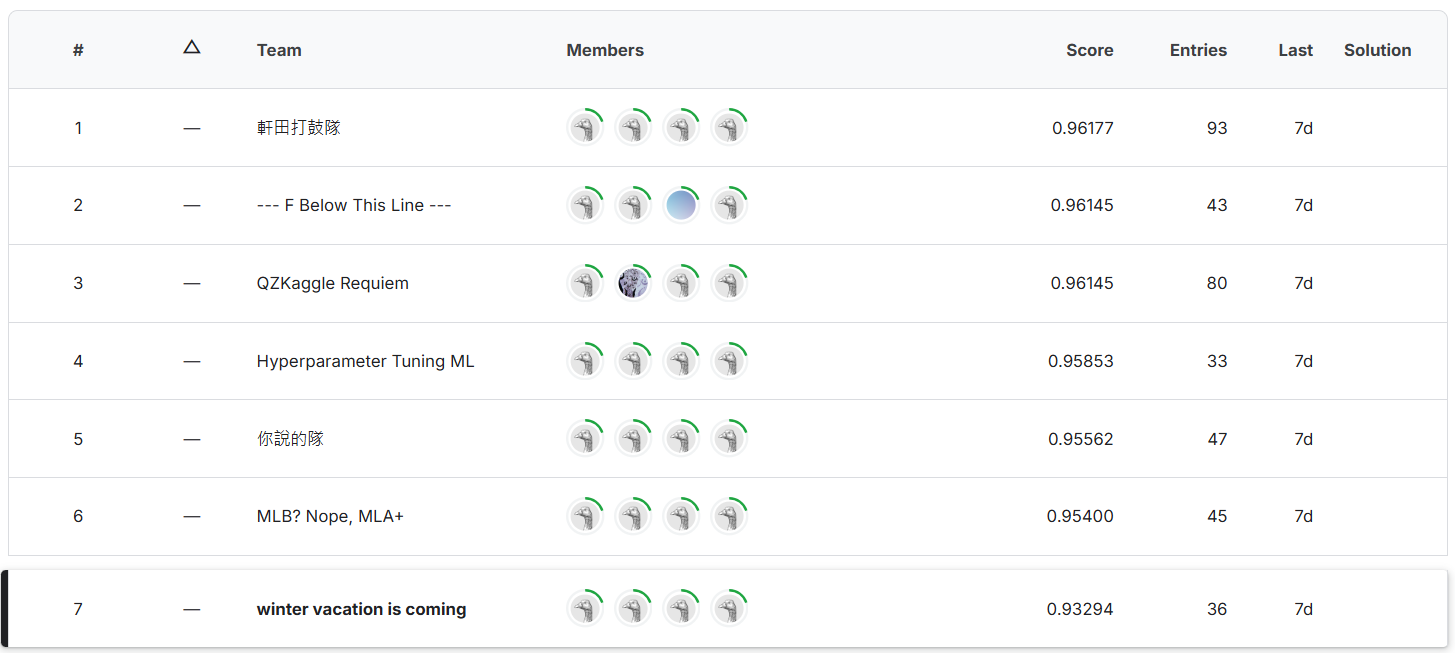Click the 0.96177 score in first row
1455x653 pixels.
point(1082,128)
